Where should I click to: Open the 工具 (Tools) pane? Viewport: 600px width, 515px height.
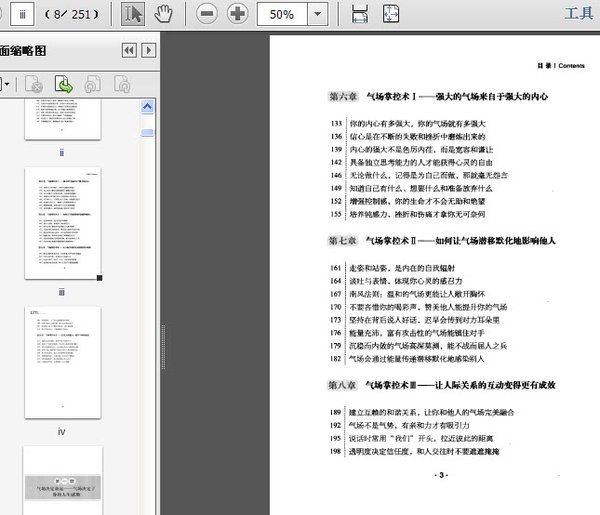coord(579,14)
